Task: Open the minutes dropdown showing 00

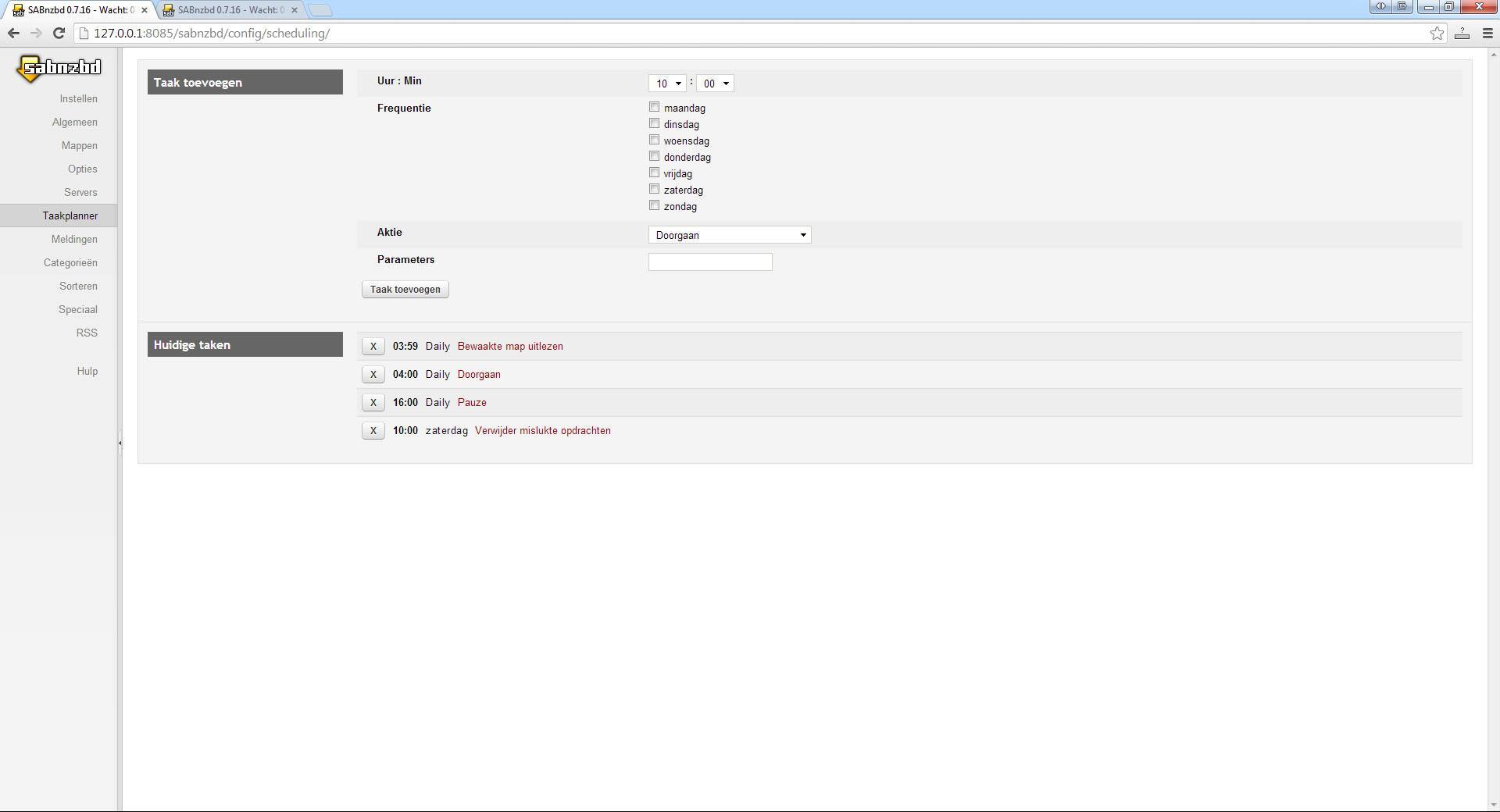Action: coord(715,84)
